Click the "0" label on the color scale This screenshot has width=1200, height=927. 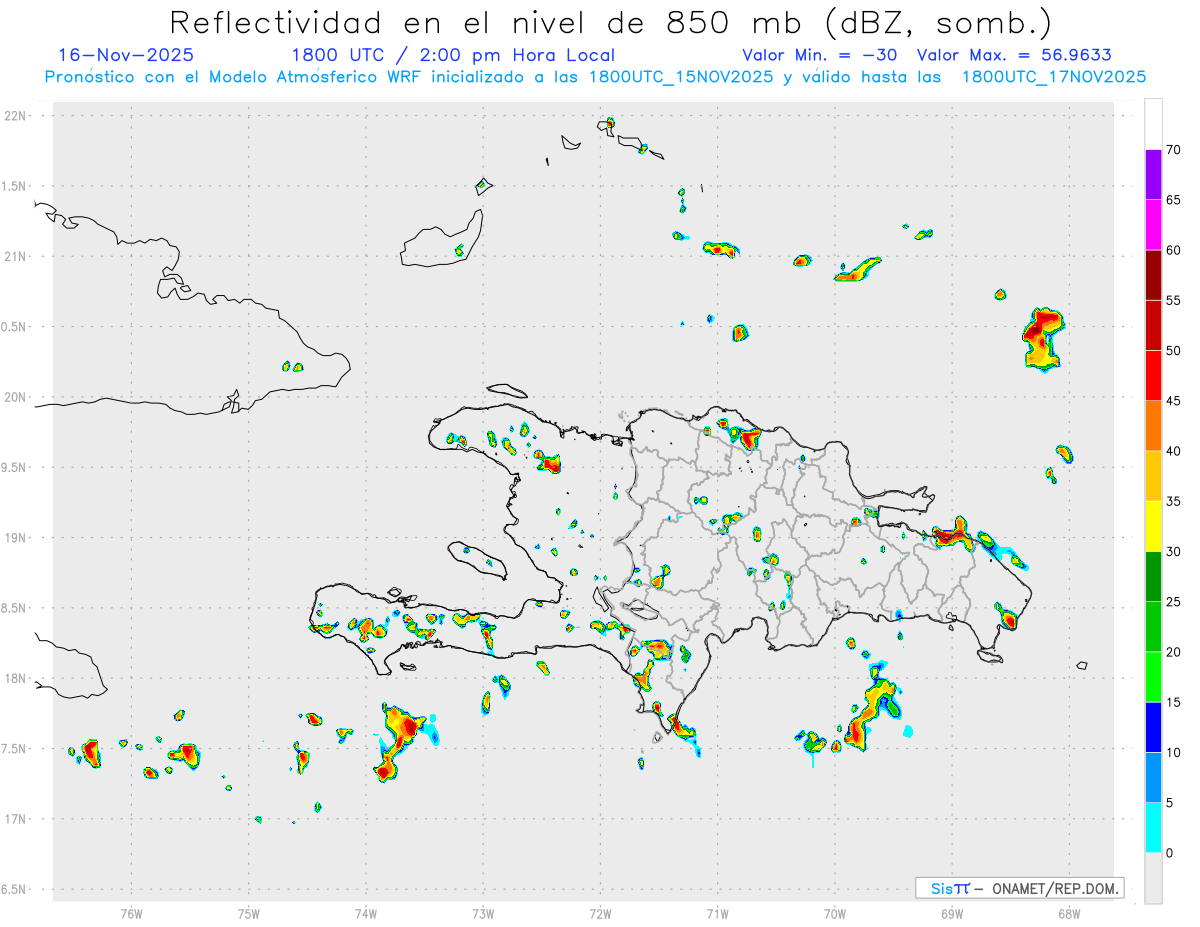(1169, 853)
